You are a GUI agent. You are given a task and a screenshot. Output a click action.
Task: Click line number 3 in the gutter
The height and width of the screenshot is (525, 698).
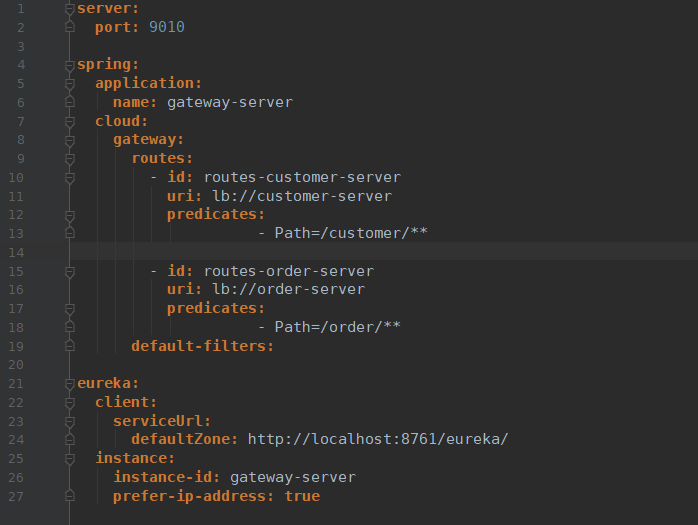click(x=20, y=47)
